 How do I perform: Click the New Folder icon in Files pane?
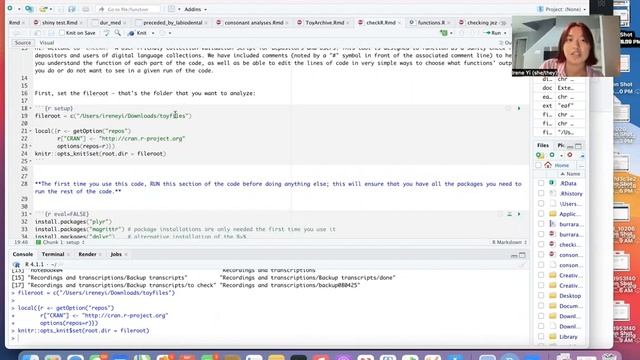(540, 155)
